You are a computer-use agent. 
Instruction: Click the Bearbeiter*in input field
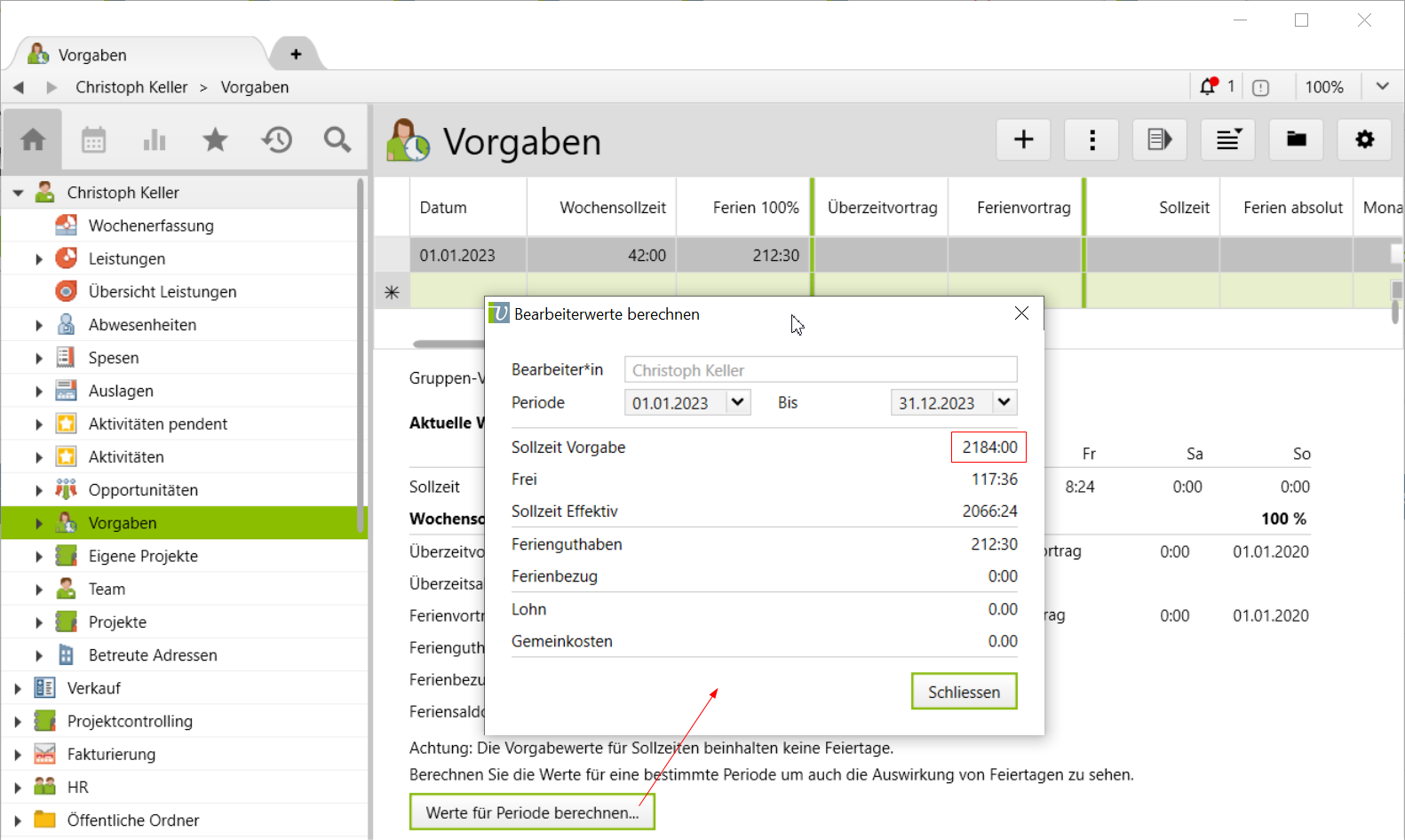click(820, 370)
